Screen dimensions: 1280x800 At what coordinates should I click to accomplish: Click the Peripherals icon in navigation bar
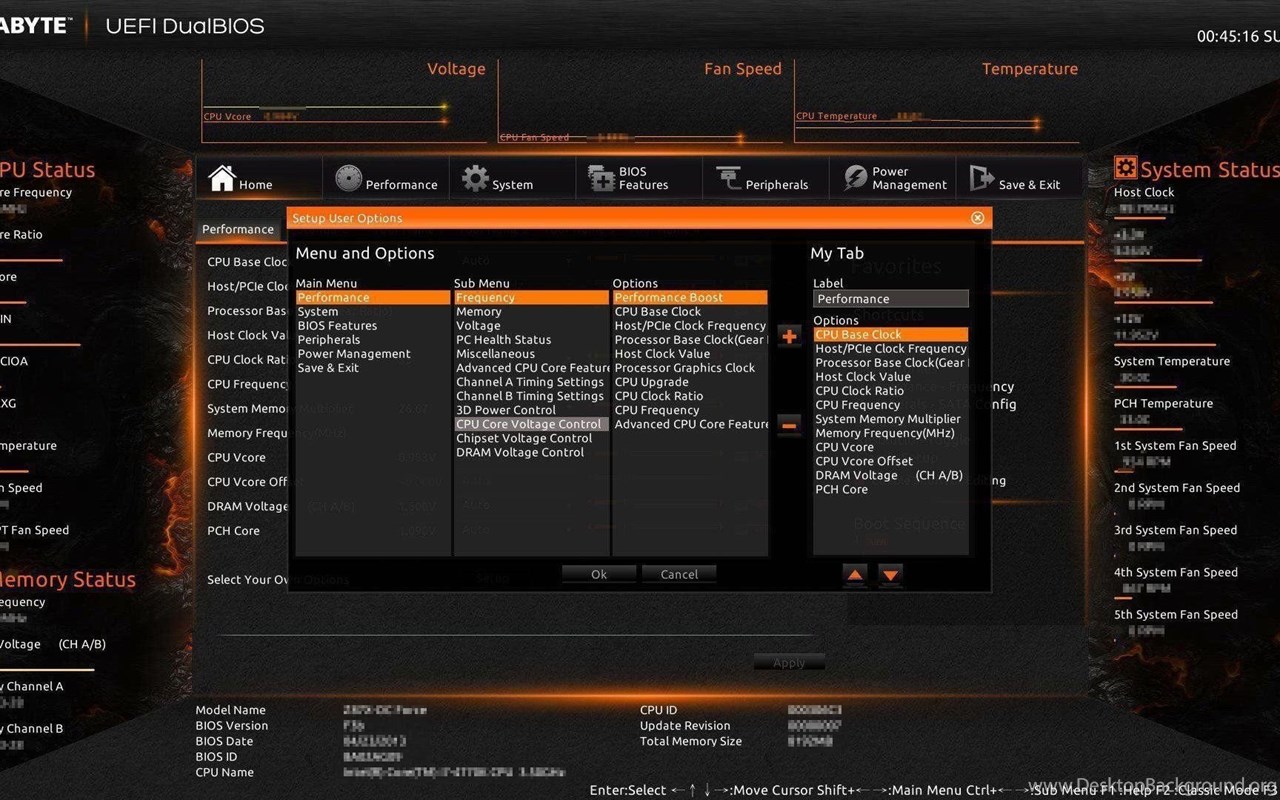click(x=729, y=178)
